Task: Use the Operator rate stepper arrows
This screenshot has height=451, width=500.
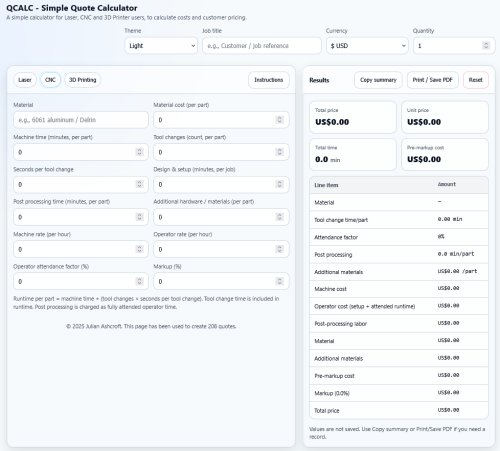Action: (x=280, y=249)
